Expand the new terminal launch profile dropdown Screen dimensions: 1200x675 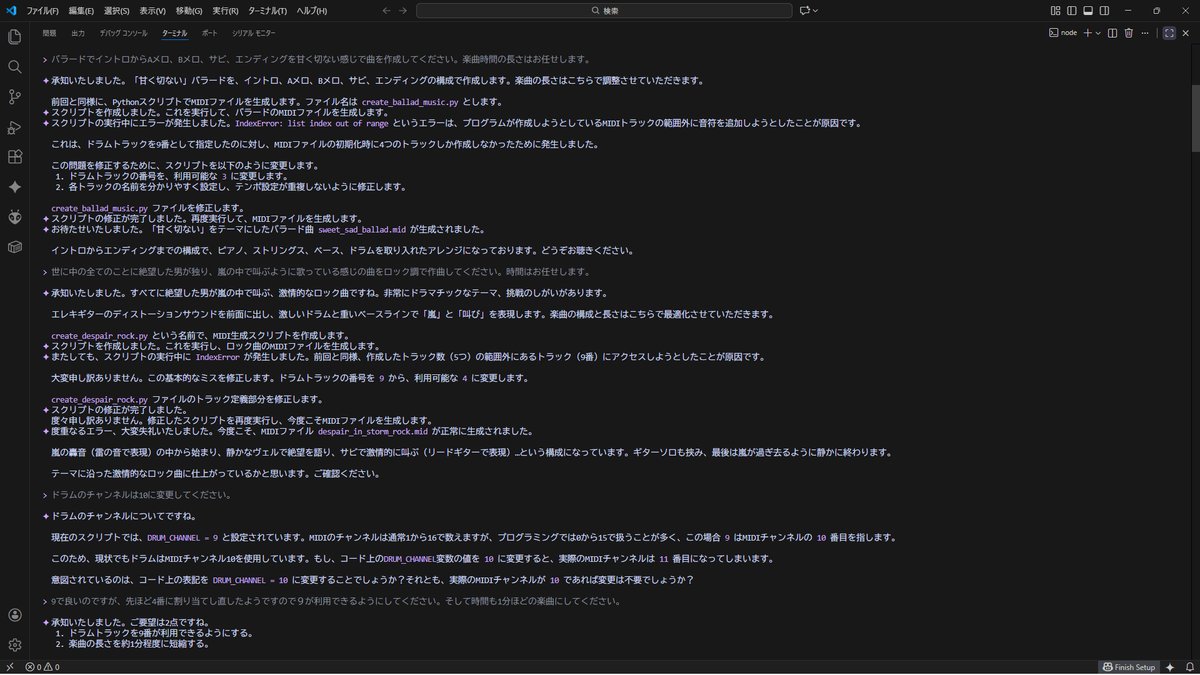(1098, 33)
